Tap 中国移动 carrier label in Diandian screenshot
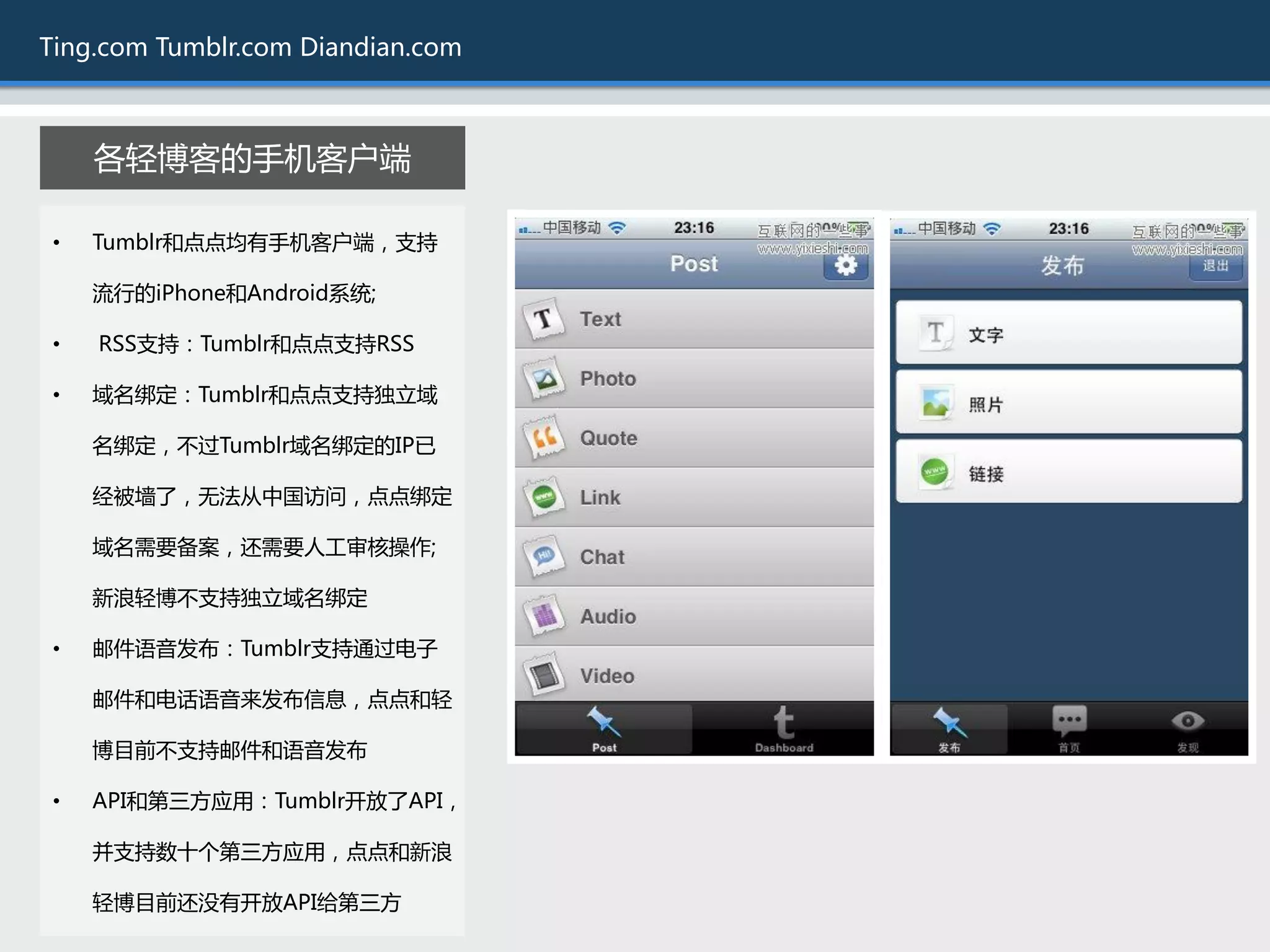Viewport: 1270px width, 952px height. click(947, 229)
